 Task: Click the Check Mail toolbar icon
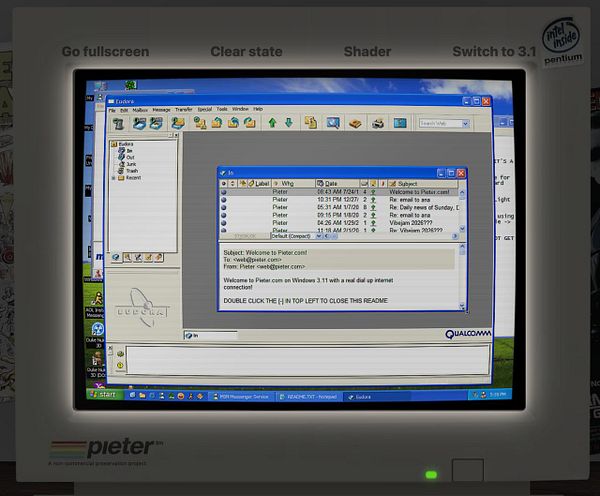pos(178,123)
